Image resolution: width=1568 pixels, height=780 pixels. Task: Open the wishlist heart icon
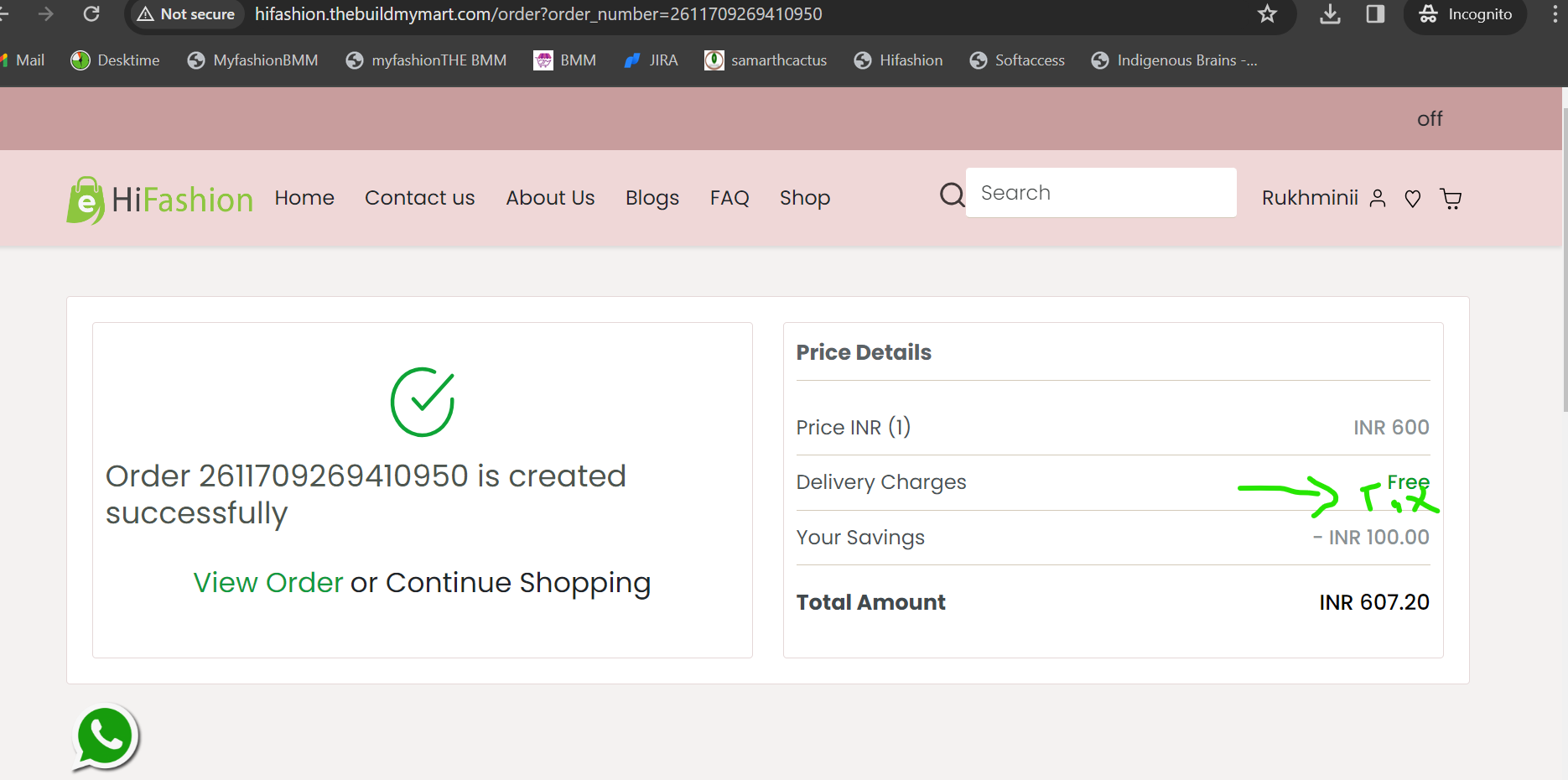(1413, 199)
